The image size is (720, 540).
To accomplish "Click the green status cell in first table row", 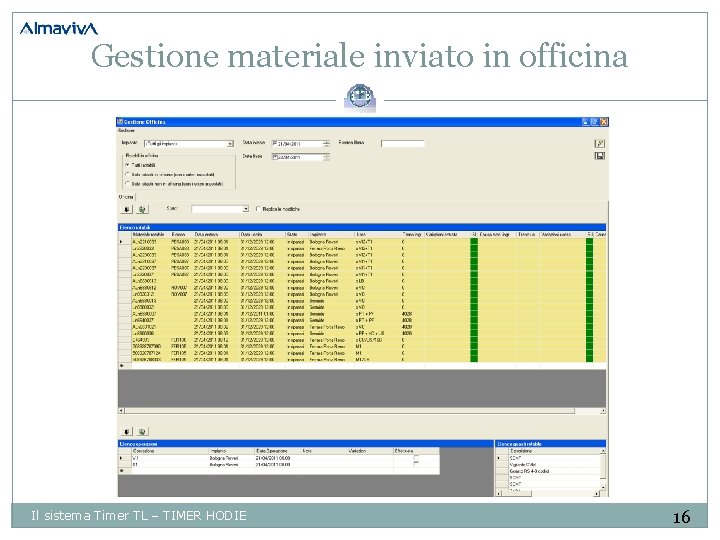I will (474, 242).
